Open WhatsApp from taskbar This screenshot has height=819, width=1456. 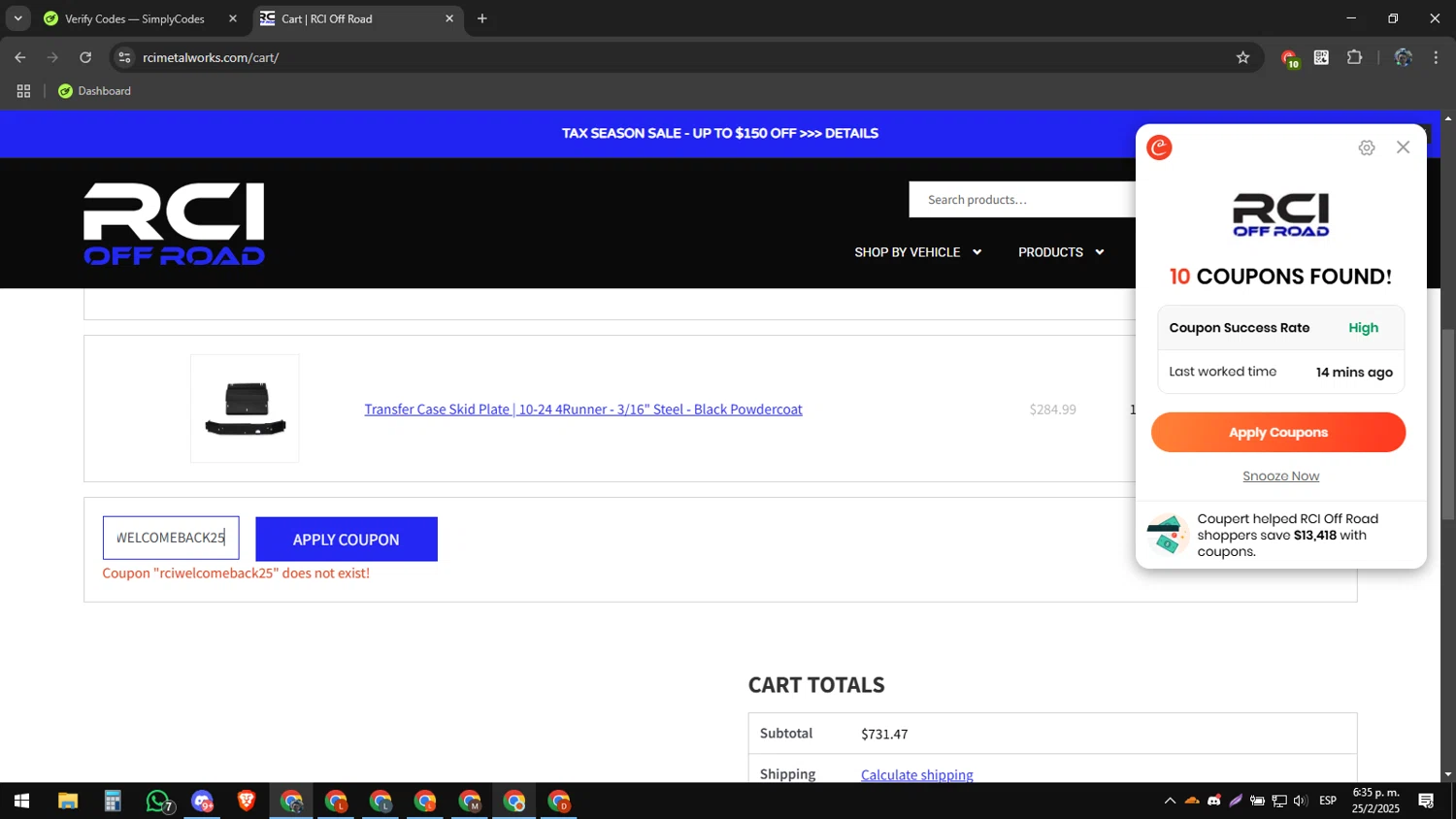pos(158,802)
